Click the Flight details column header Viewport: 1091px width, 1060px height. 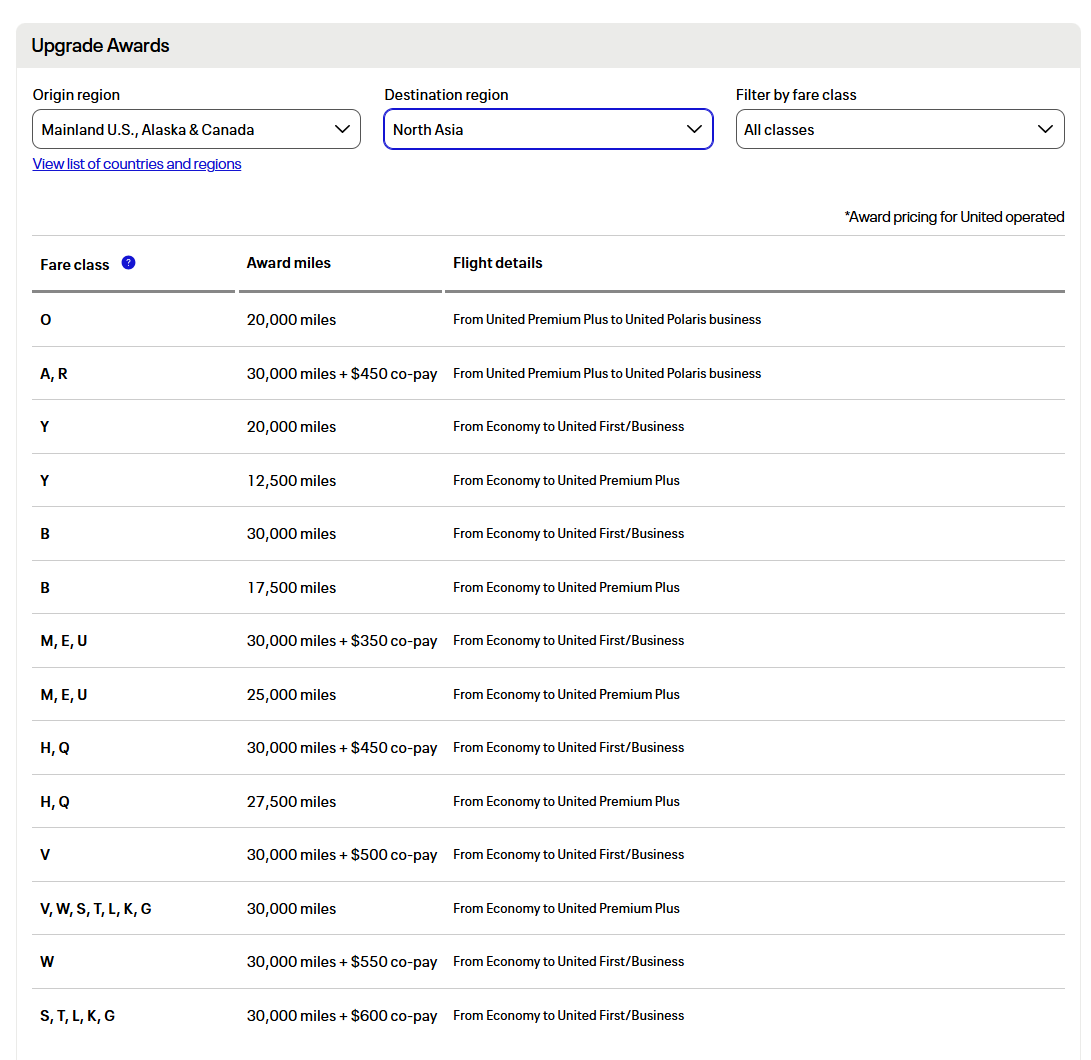pyautogui.click(x=498, y=263)
